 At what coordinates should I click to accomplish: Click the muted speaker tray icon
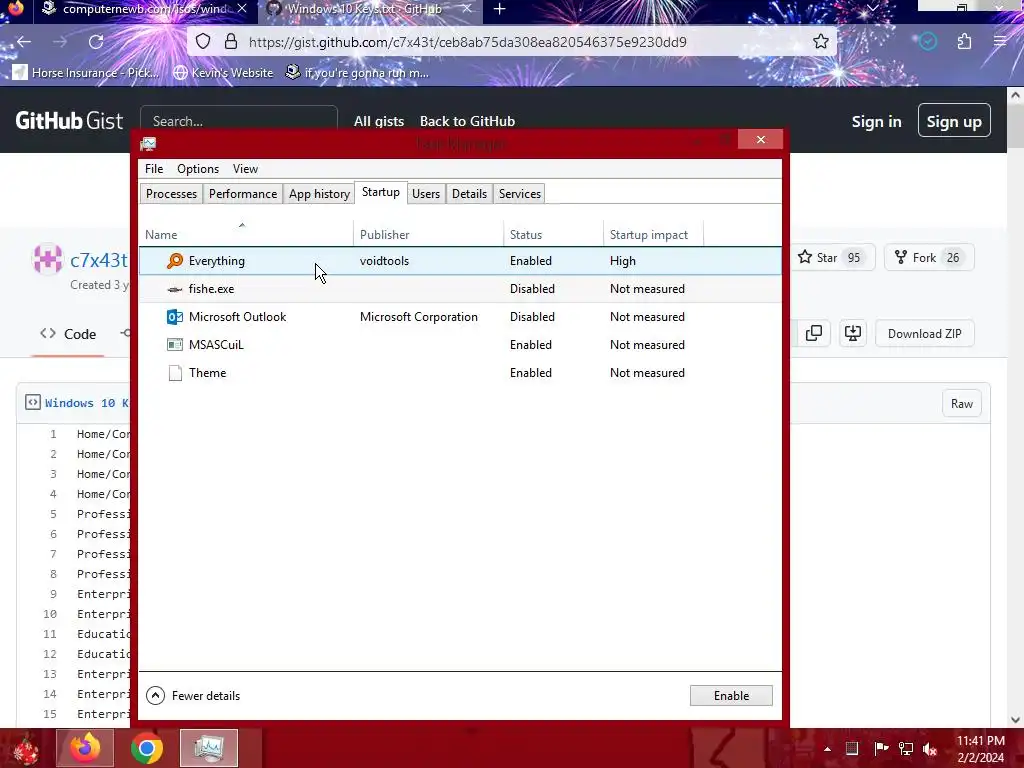(930, 748)
